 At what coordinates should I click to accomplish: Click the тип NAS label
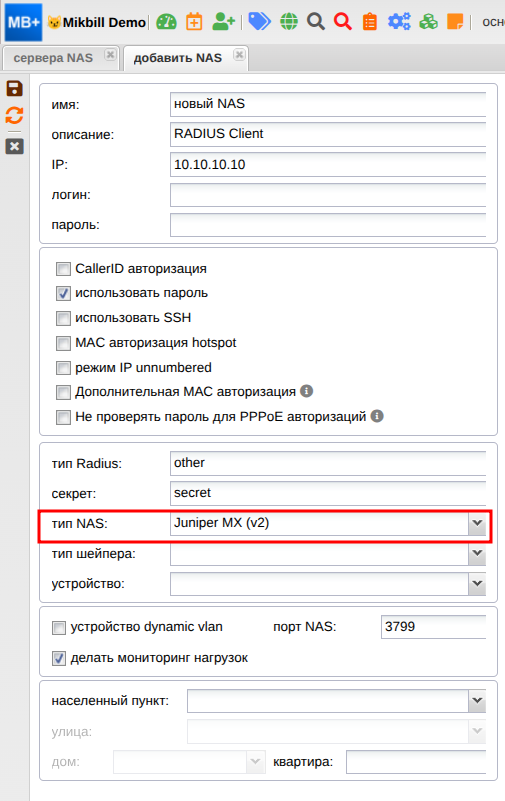(80, 524)
